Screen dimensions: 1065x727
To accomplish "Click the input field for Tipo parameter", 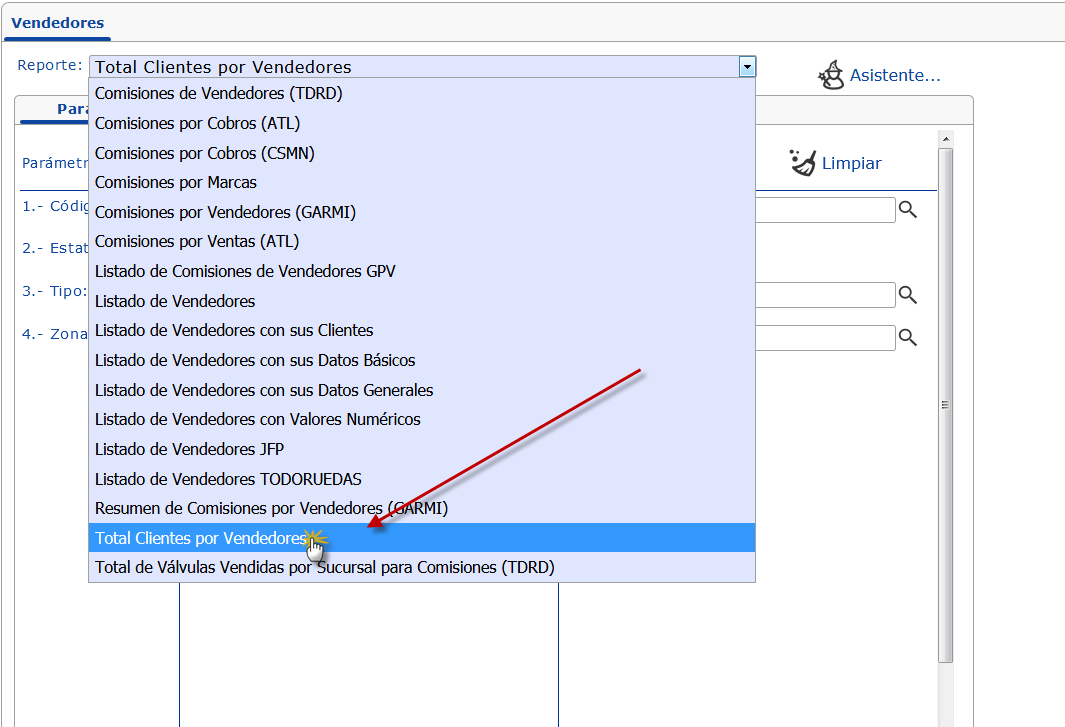I will 825,295.
